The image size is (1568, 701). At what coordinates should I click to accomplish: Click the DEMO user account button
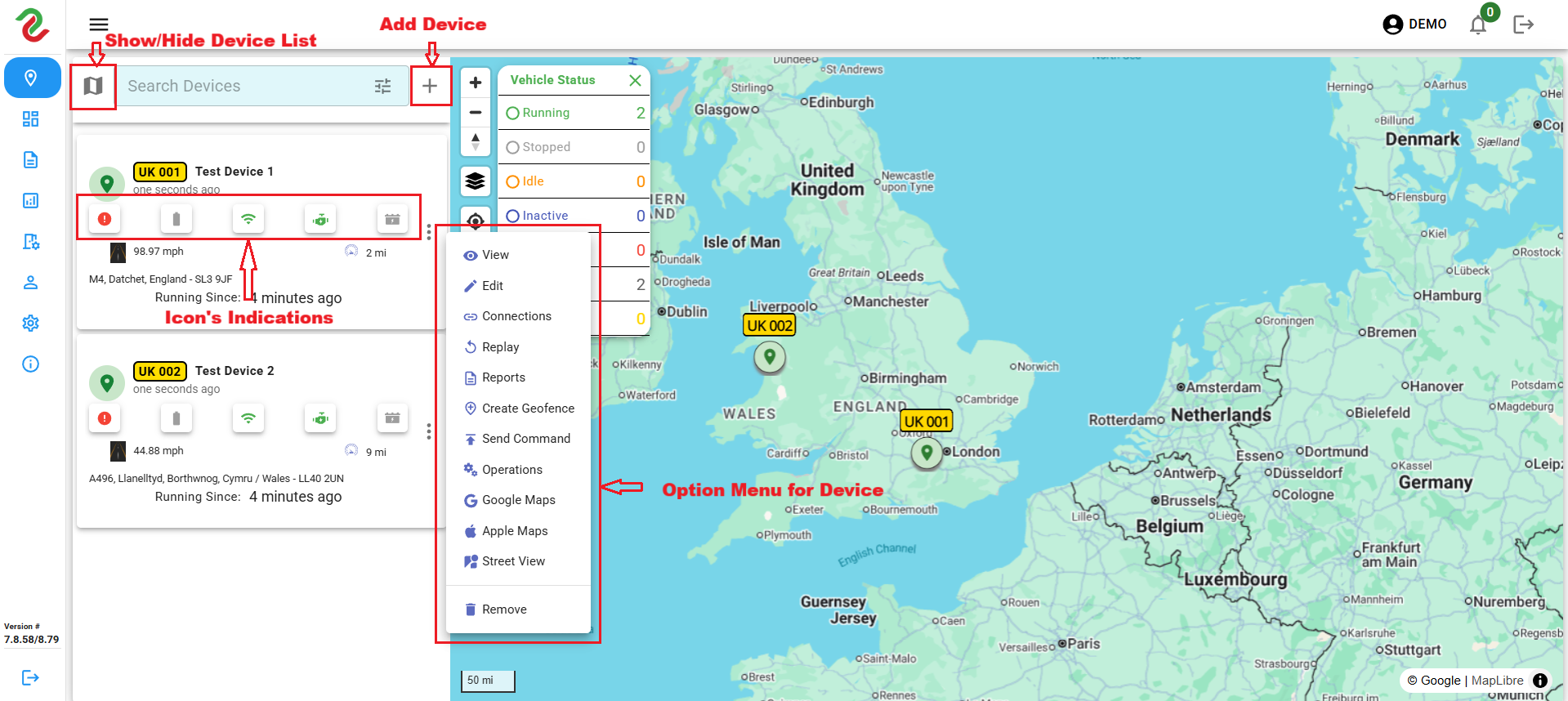tap(1414, 25)
